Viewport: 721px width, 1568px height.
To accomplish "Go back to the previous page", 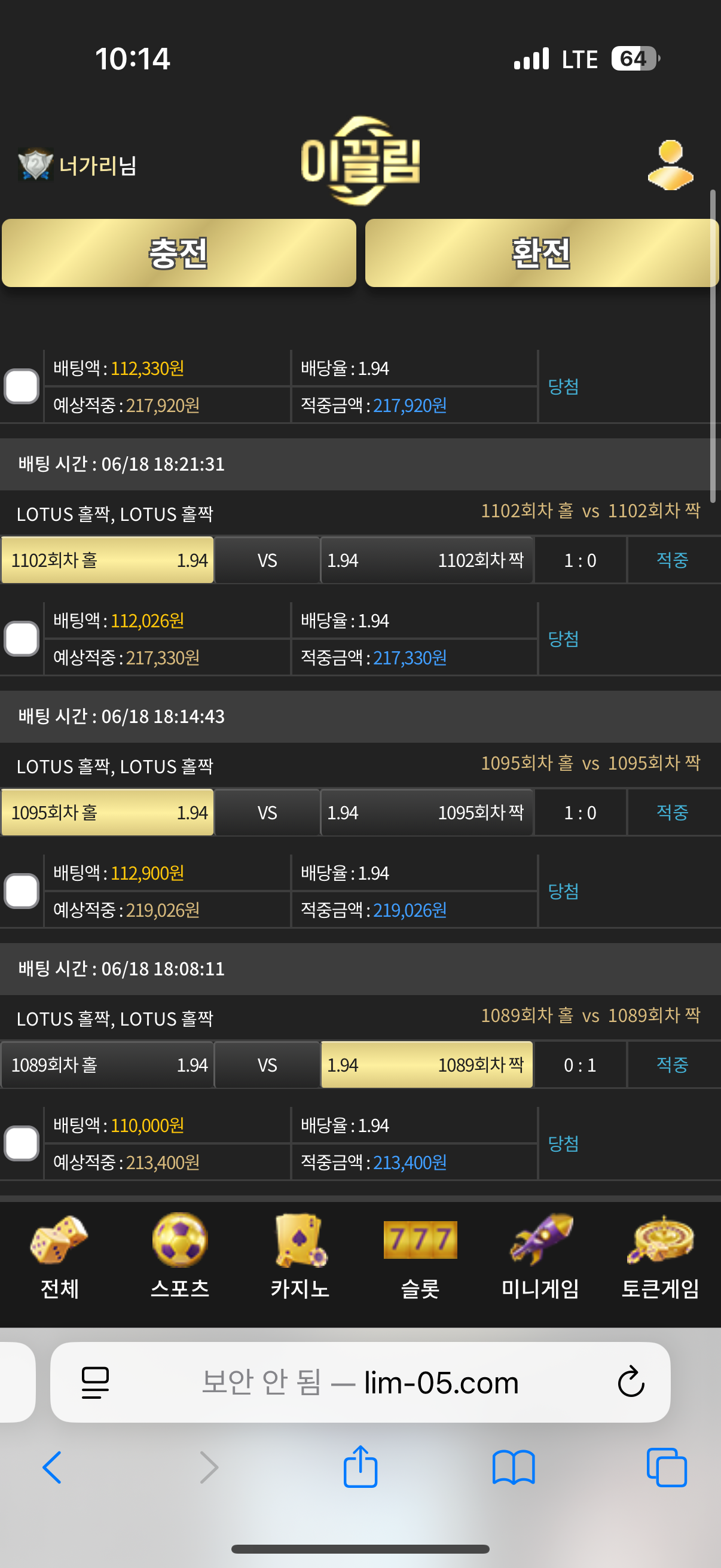I will 53,1467.
